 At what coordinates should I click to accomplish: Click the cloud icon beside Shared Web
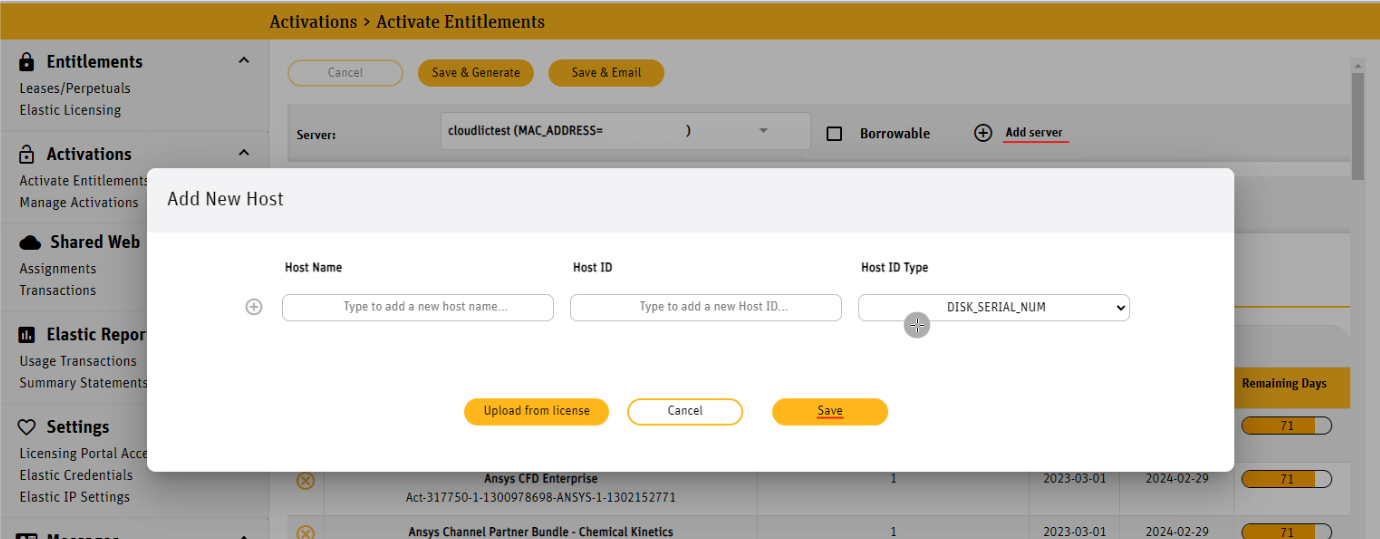(x=30, y=242)
